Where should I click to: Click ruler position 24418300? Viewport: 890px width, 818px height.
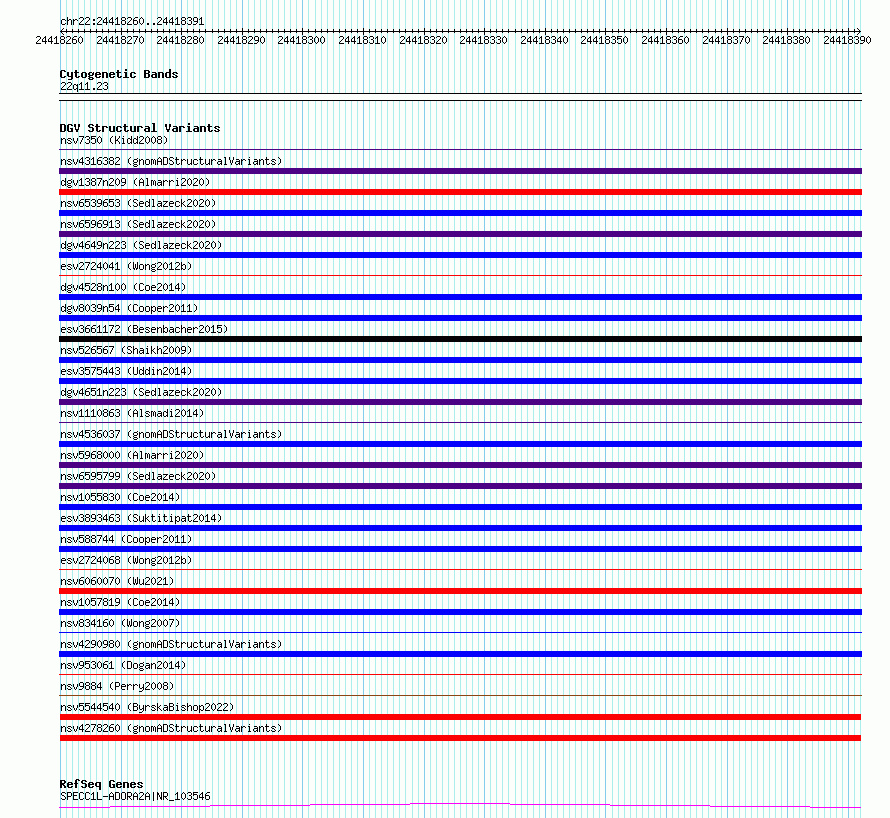pos(301,40)
